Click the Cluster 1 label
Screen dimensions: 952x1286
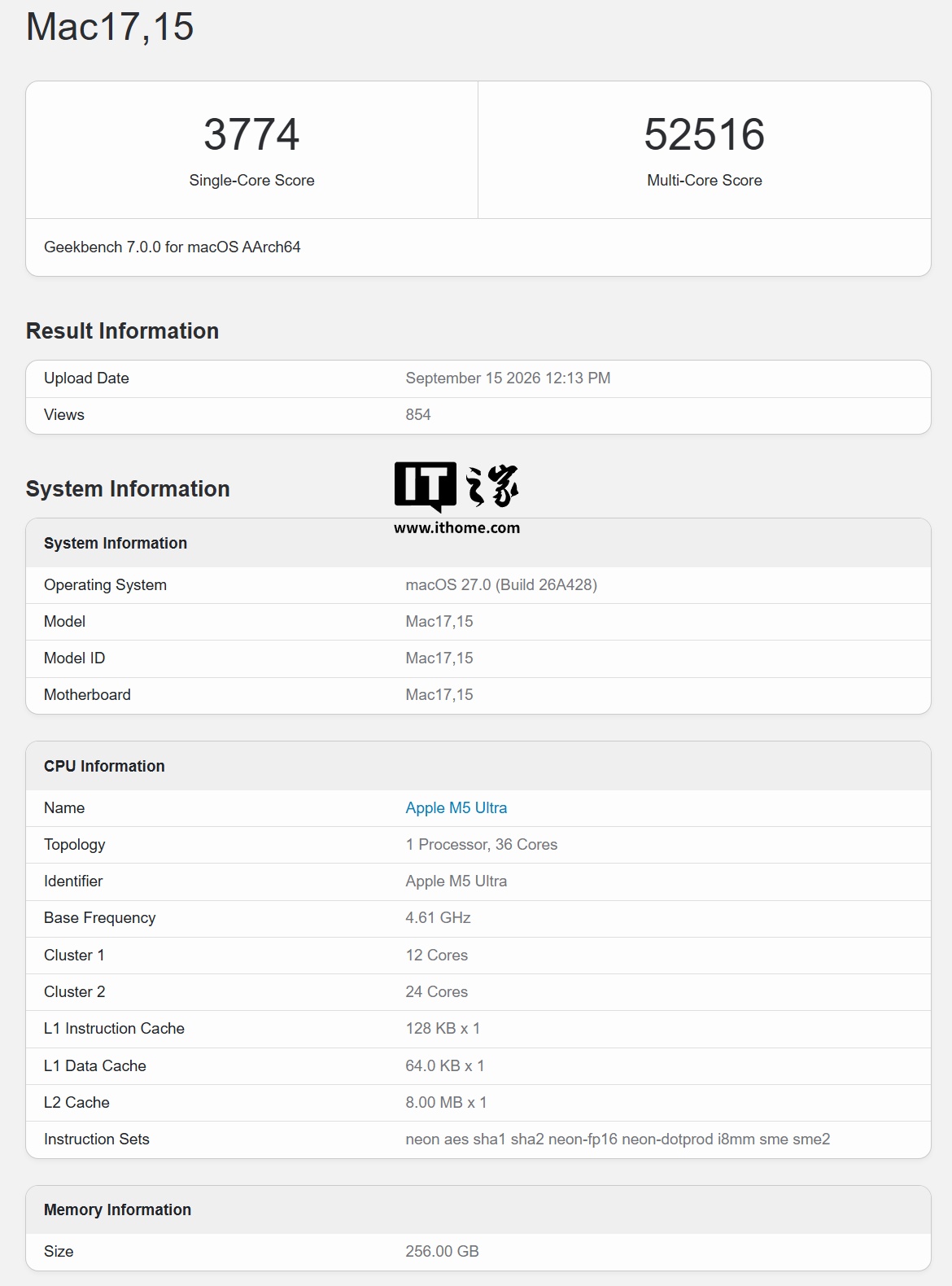click(x=74, y=955)
